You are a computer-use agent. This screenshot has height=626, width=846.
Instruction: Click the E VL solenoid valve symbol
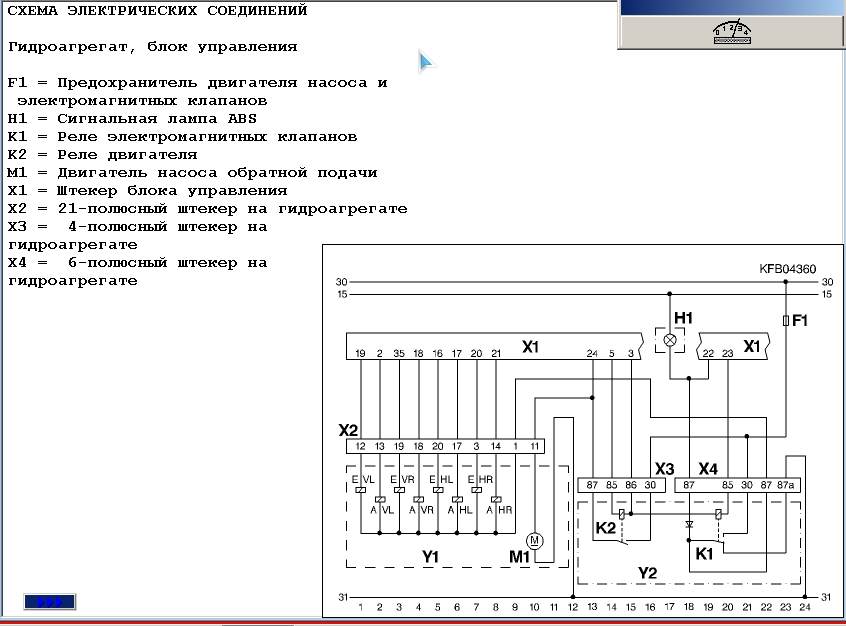coord(360,490)
